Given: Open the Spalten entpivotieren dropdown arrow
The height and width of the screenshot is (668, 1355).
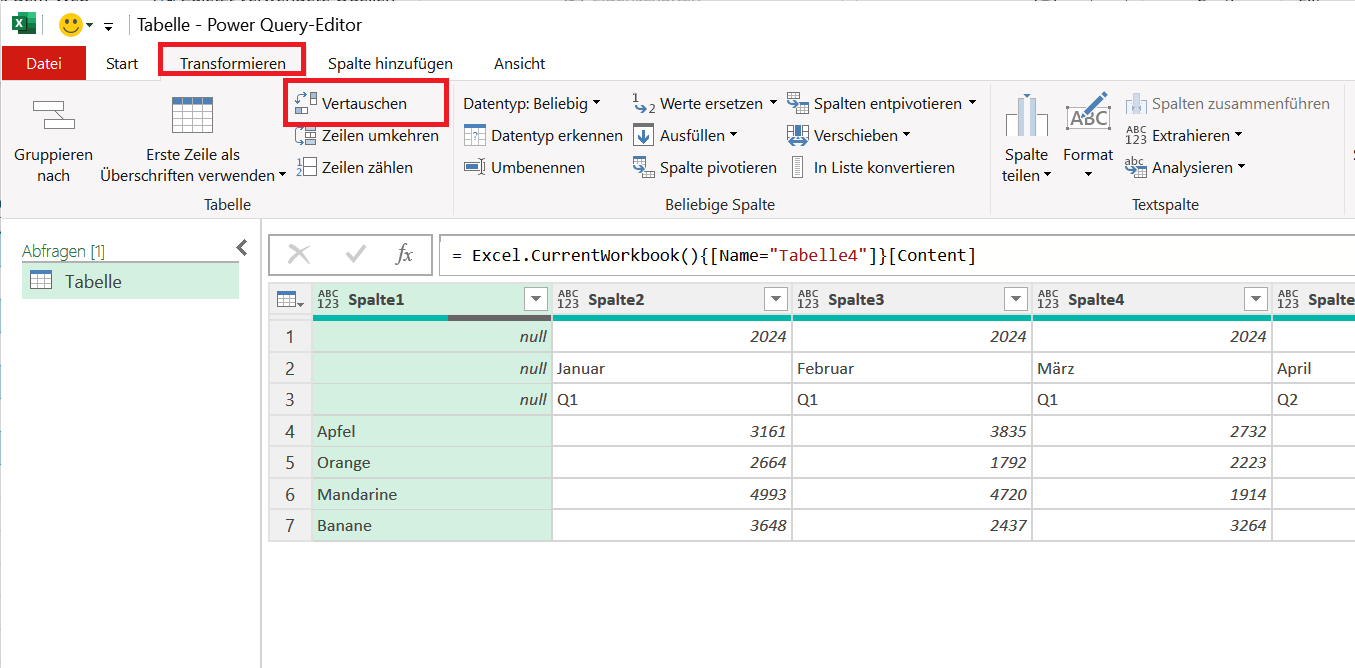Looking at the screenshot, I should pyautogui.click(x=971, y=103).
